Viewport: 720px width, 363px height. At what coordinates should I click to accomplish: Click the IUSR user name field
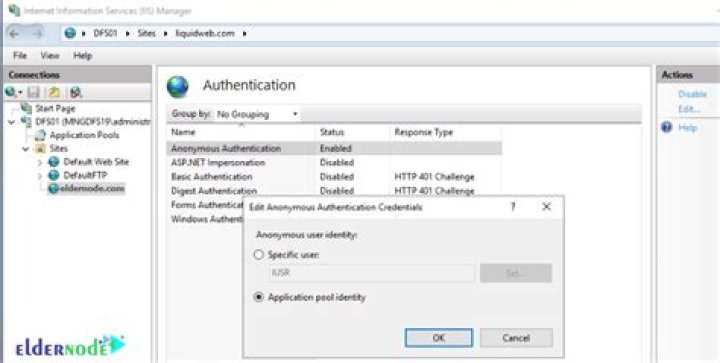(x=371, y=274)
